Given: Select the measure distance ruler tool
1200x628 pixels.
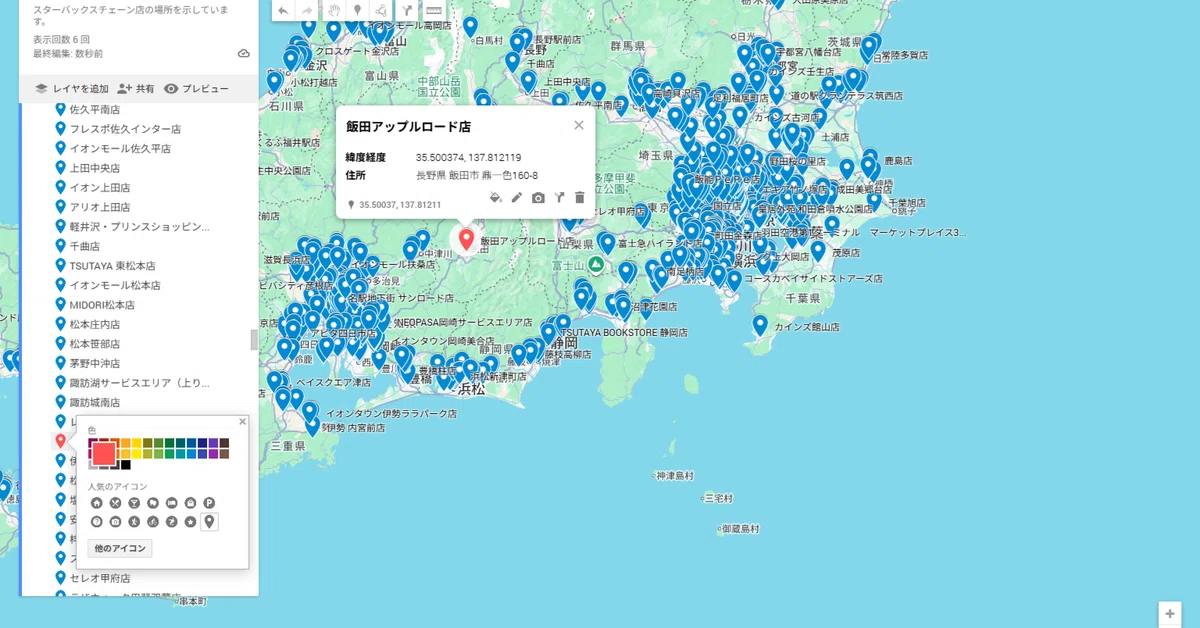Looking at the screenshot, I should [434, 10].
